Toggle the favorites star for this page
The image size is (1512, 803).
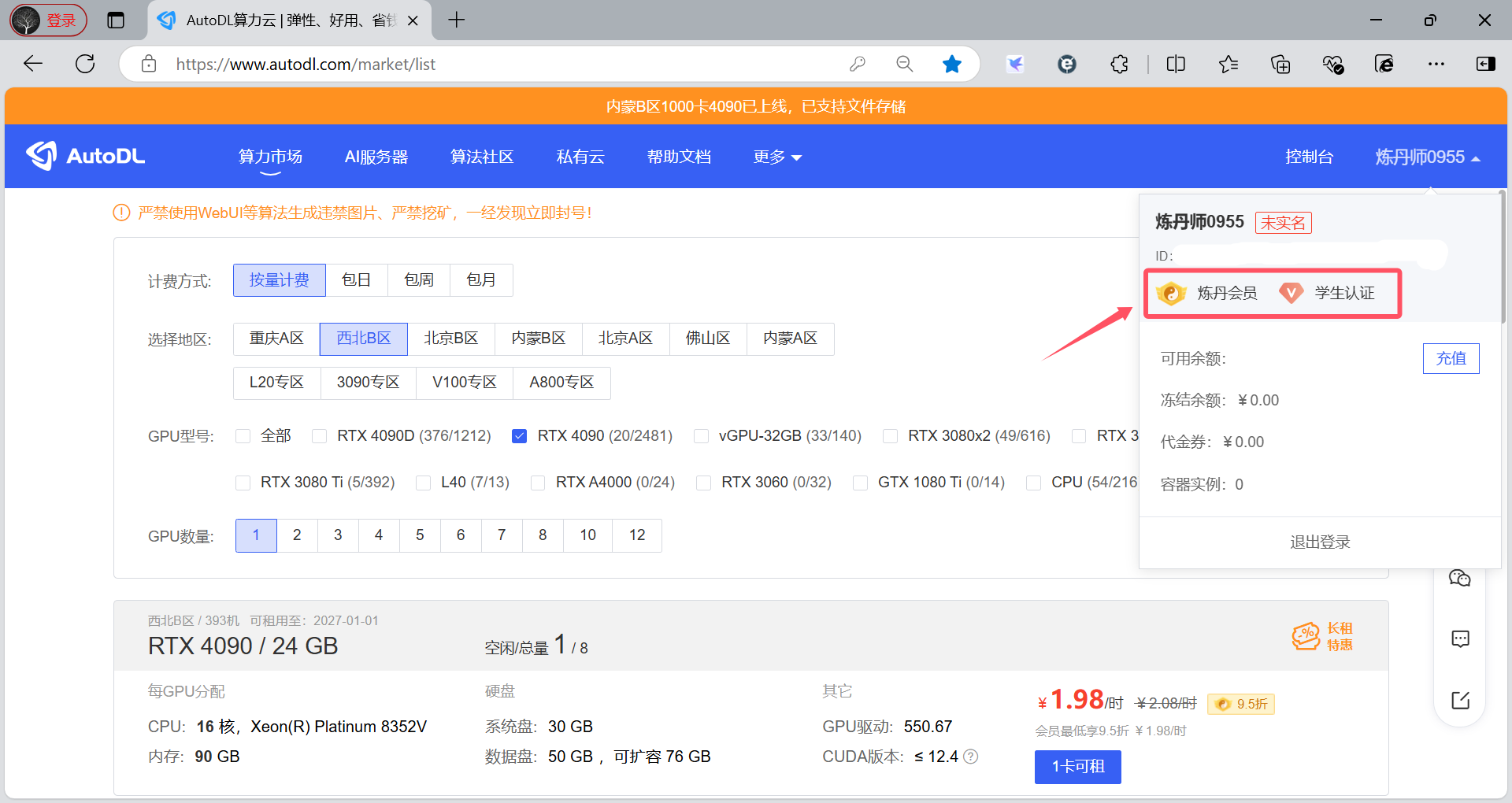tap(952, 64)
